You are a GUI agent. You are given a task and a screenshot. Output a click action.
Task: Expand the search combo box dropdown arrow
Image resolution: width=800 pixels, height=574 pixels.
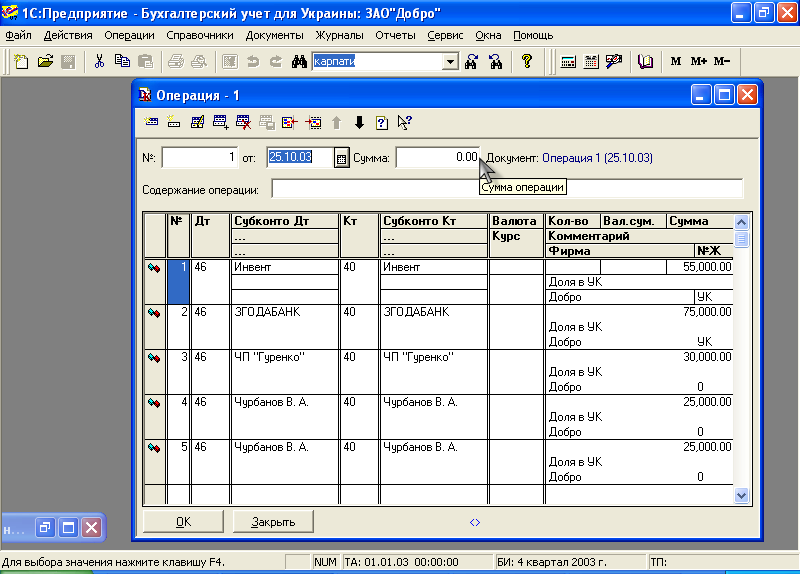pos(450,62)
